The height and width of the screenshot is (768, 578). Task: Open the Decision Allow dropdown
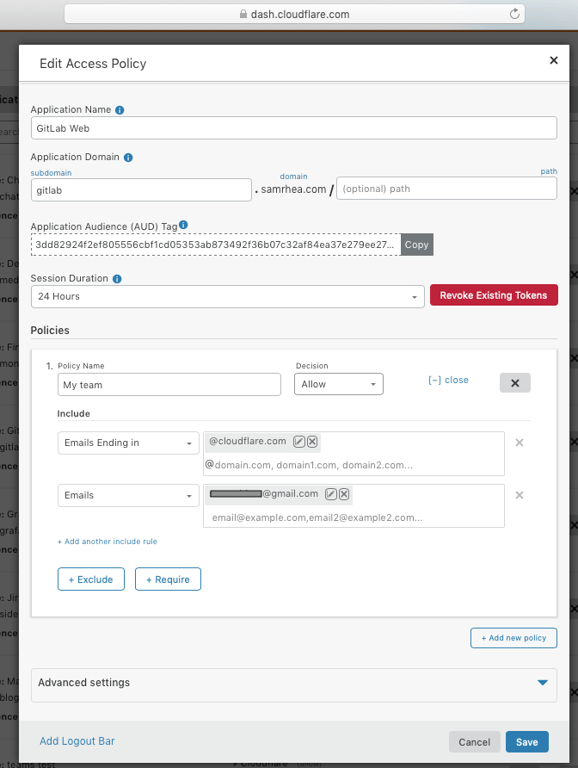pos(338,384)
